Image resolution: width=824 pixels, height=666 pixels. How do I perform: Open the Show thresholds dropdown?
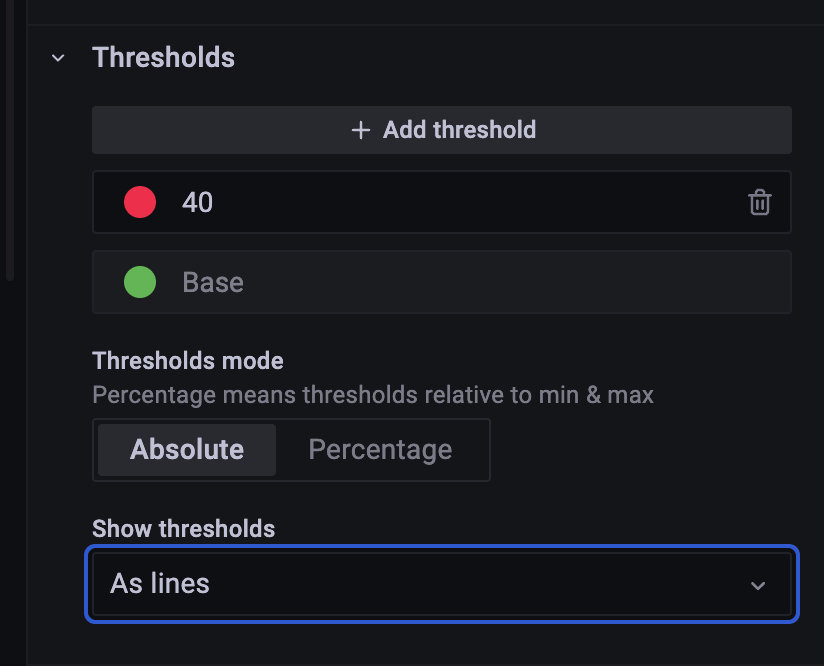[x=440, y=584]
